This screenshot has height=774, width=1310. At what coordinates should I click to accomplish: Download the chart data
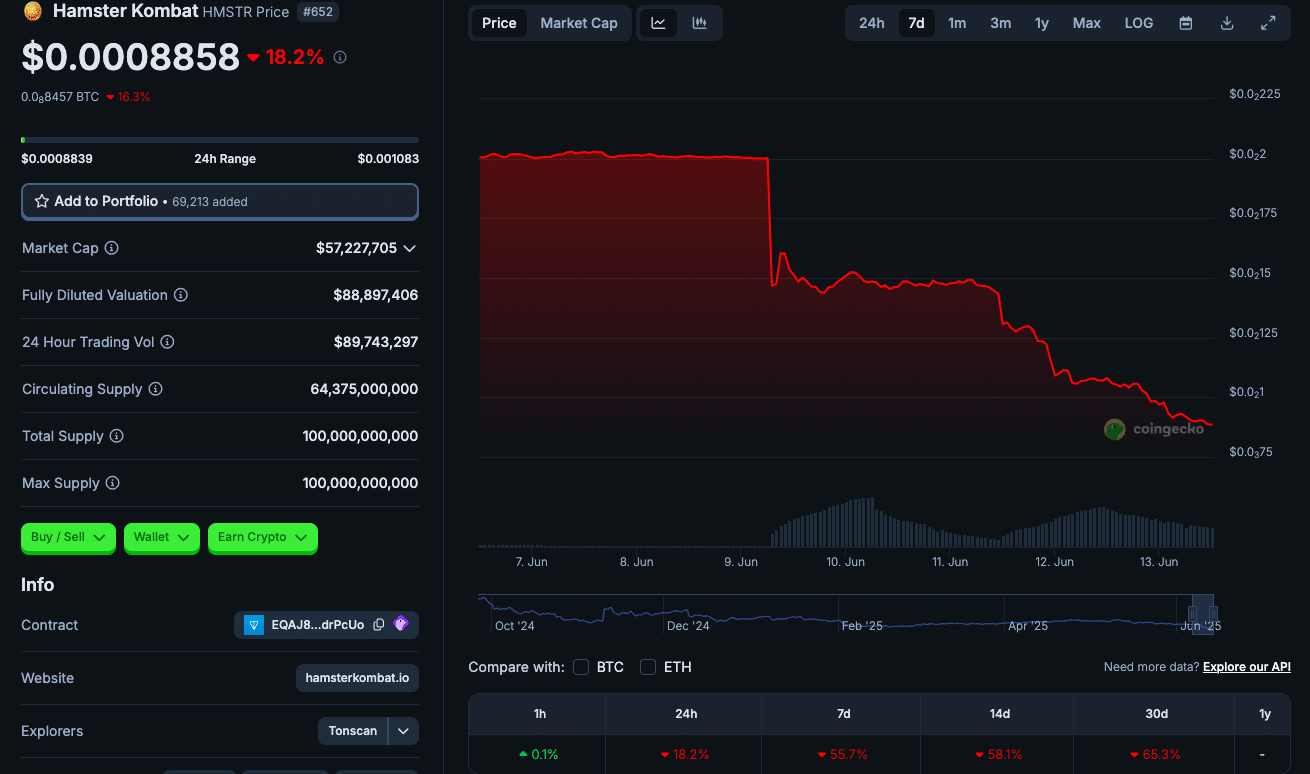[1227, 23]
